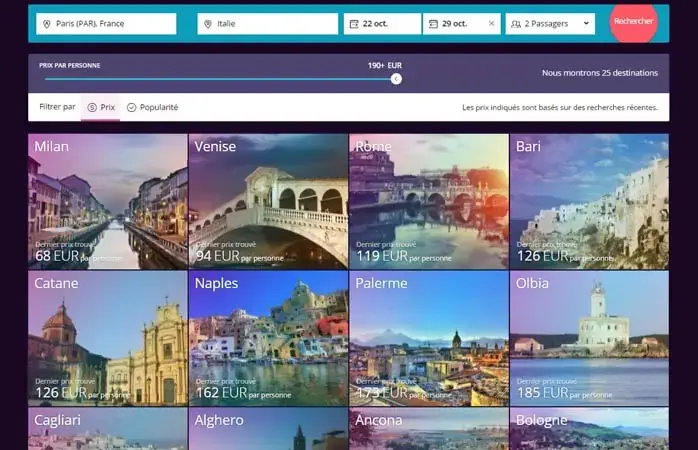Click the Filtrer par label

coord(57,107)
